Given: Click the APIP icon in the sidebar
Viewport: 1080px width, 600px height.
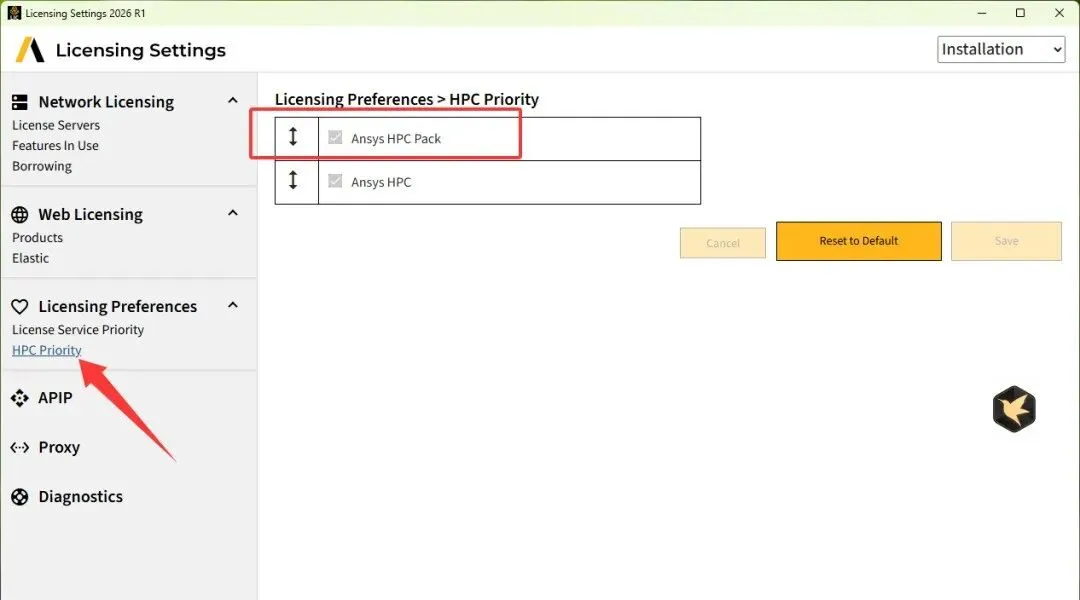Looking at the screenshot, I should 20,398.
